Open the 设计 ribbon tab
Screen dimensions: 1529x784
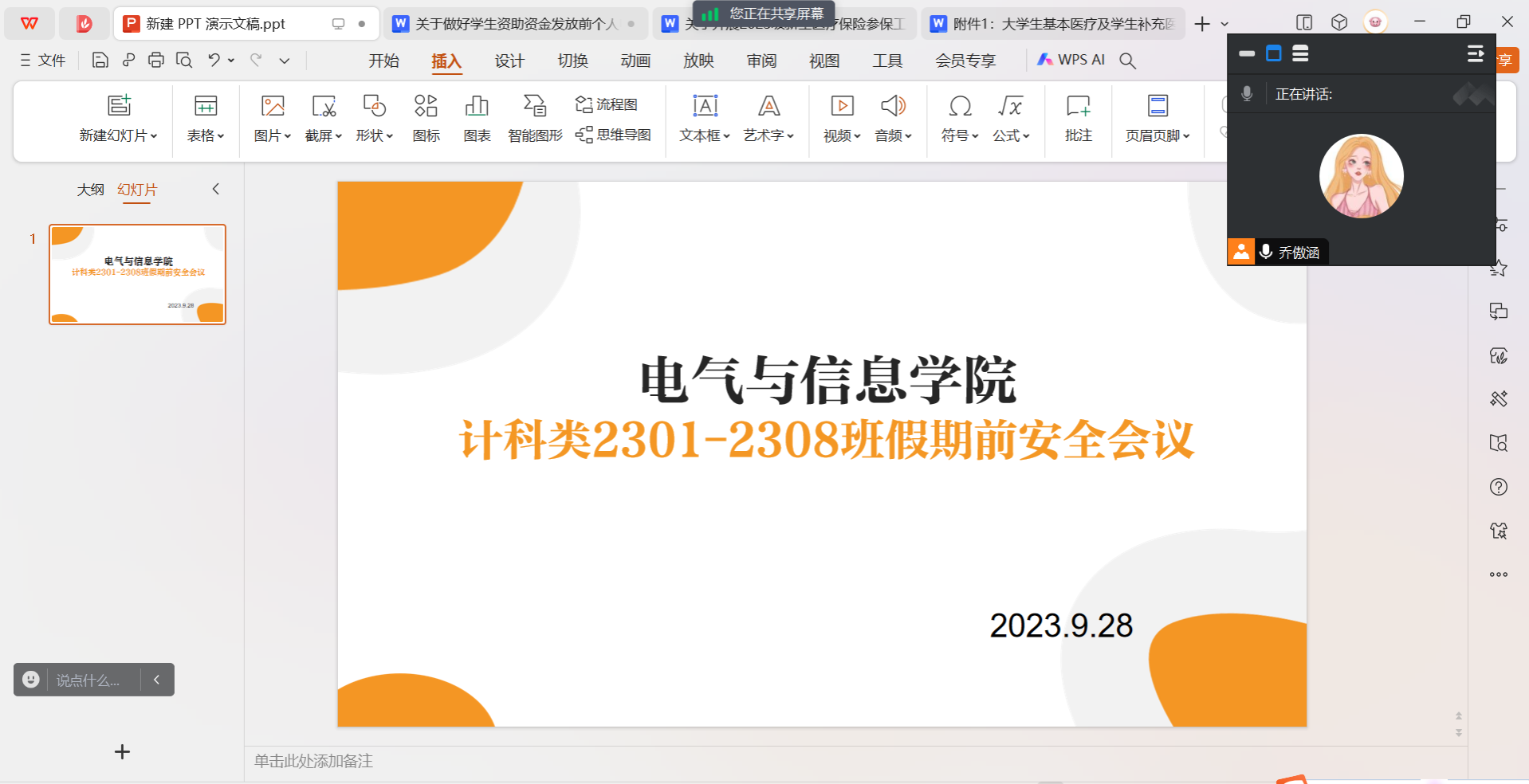(x=509, y=61)
